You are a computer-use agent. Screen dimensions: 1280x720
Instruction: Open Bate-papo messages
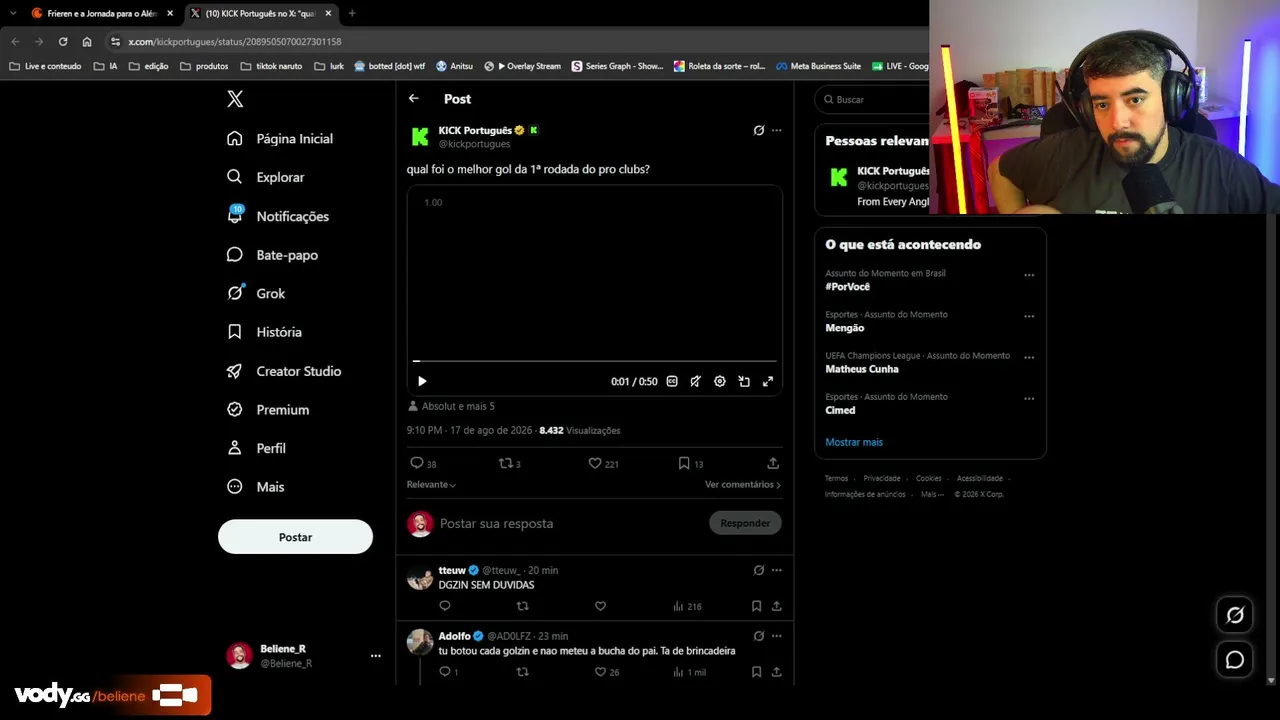[x=273, y=255]
